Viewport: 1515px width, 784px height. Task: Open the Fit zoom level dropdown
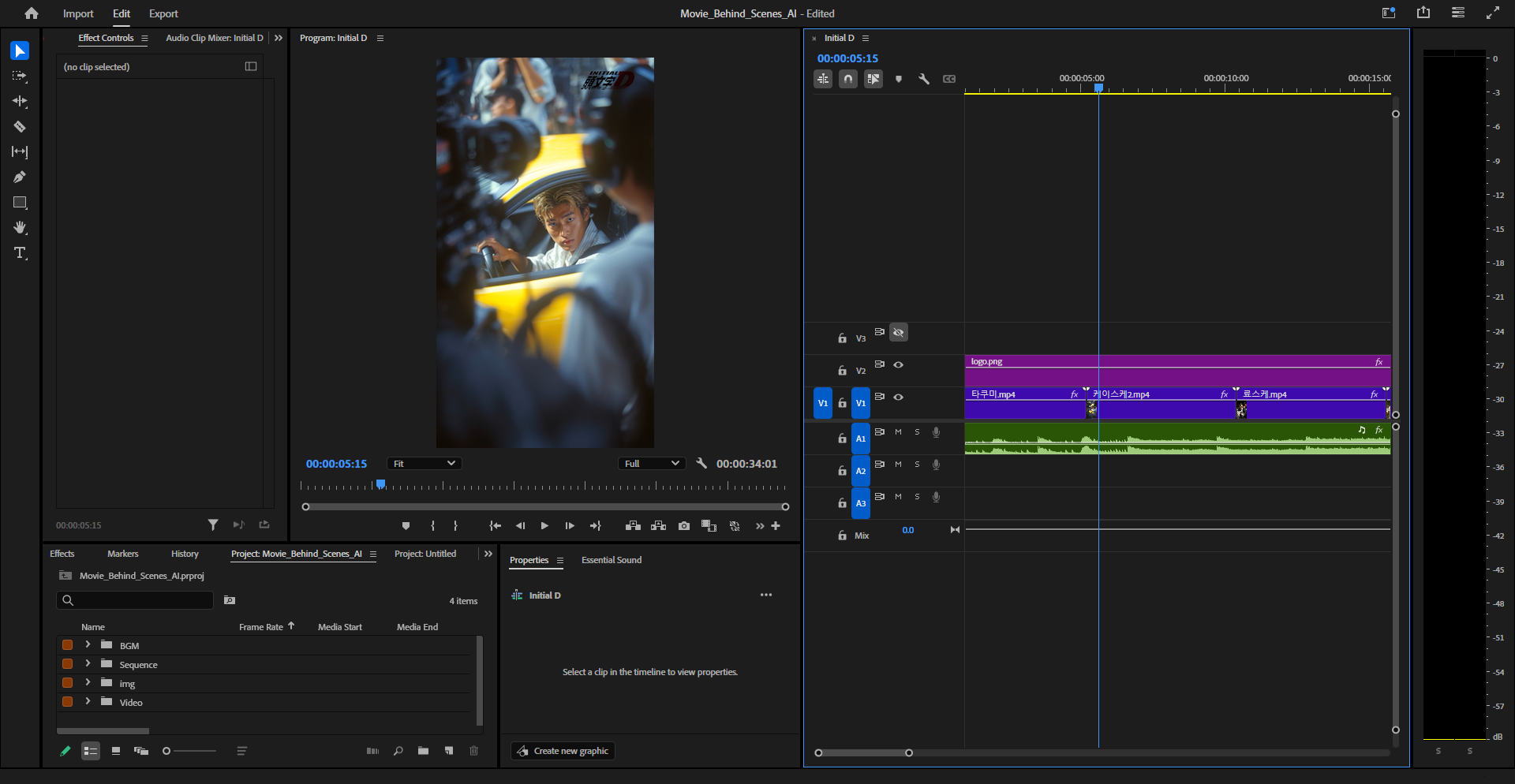point(425,464)
